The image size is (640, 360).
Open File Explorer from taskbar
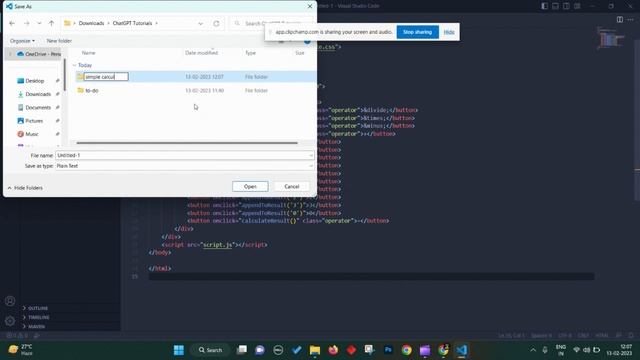pyautogui.click(x=315, y=350)
